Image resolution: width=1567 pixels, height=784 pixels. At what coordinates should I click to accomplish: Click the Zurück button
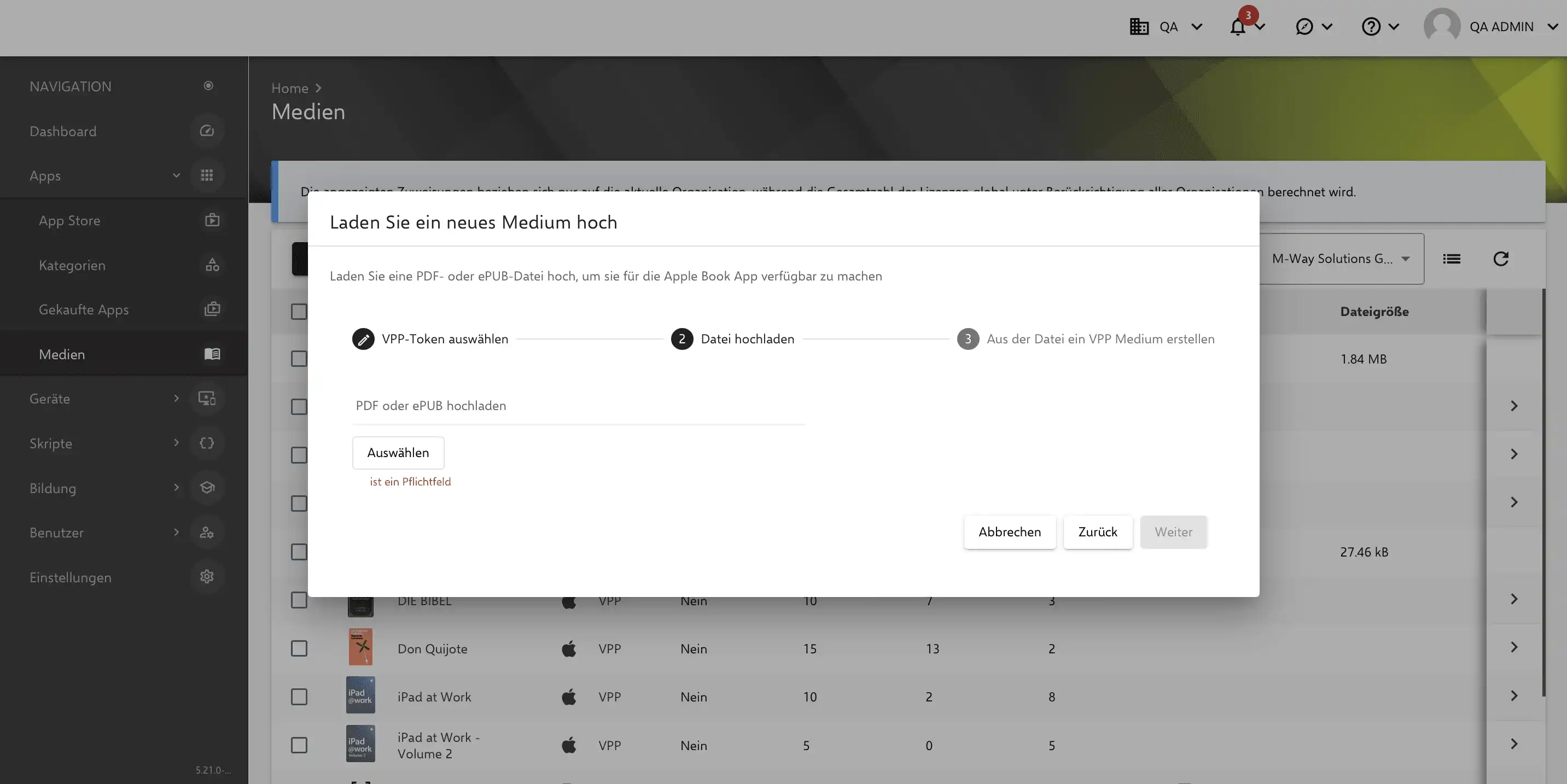1097,532
